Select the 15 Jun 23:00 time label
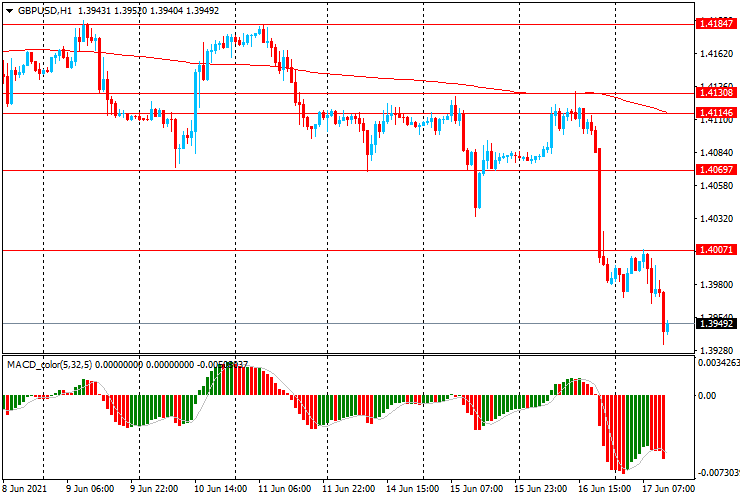This screenshot has height=500, width=740. [x=541, y=488]
